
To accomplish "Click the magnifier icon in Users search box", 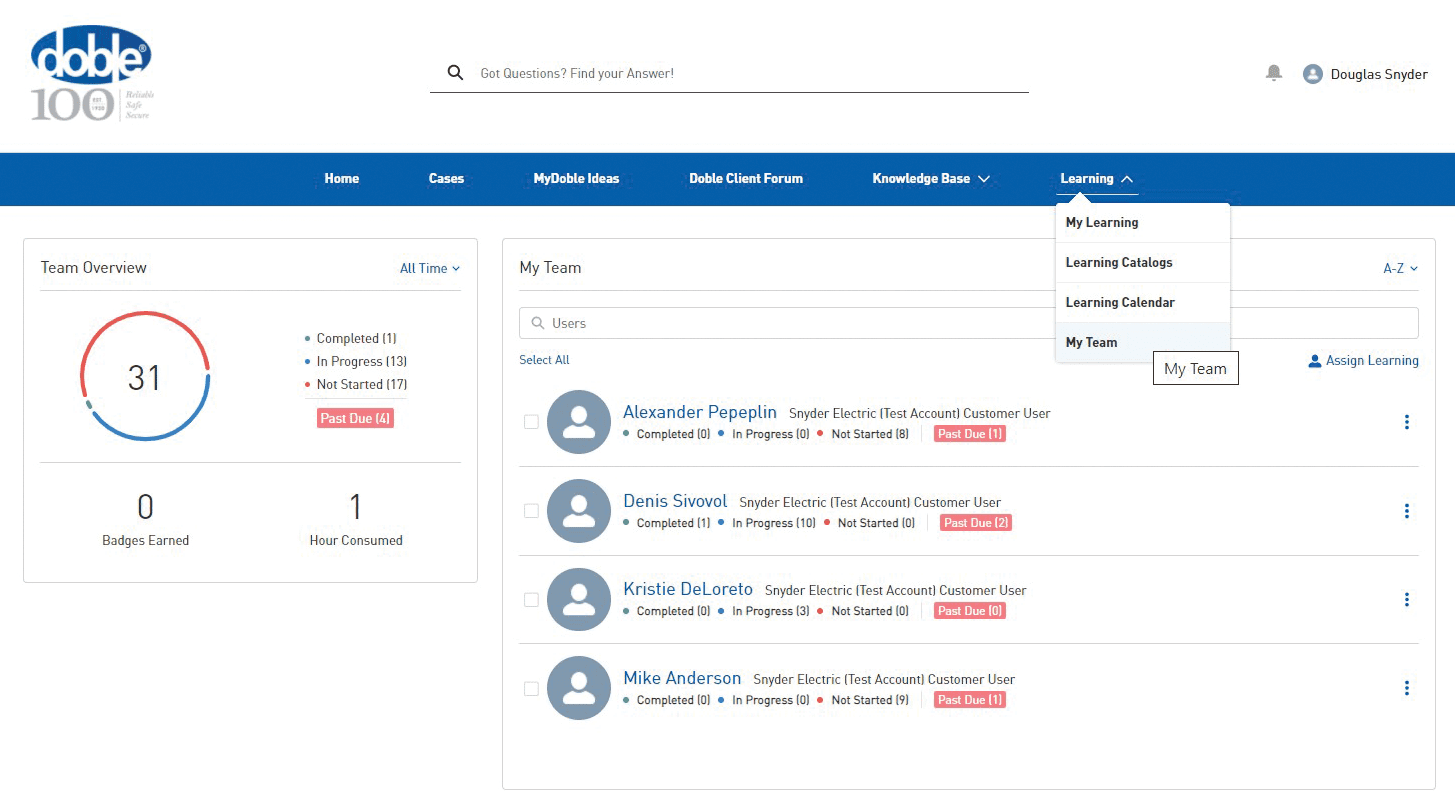I will tap(538, 323).
